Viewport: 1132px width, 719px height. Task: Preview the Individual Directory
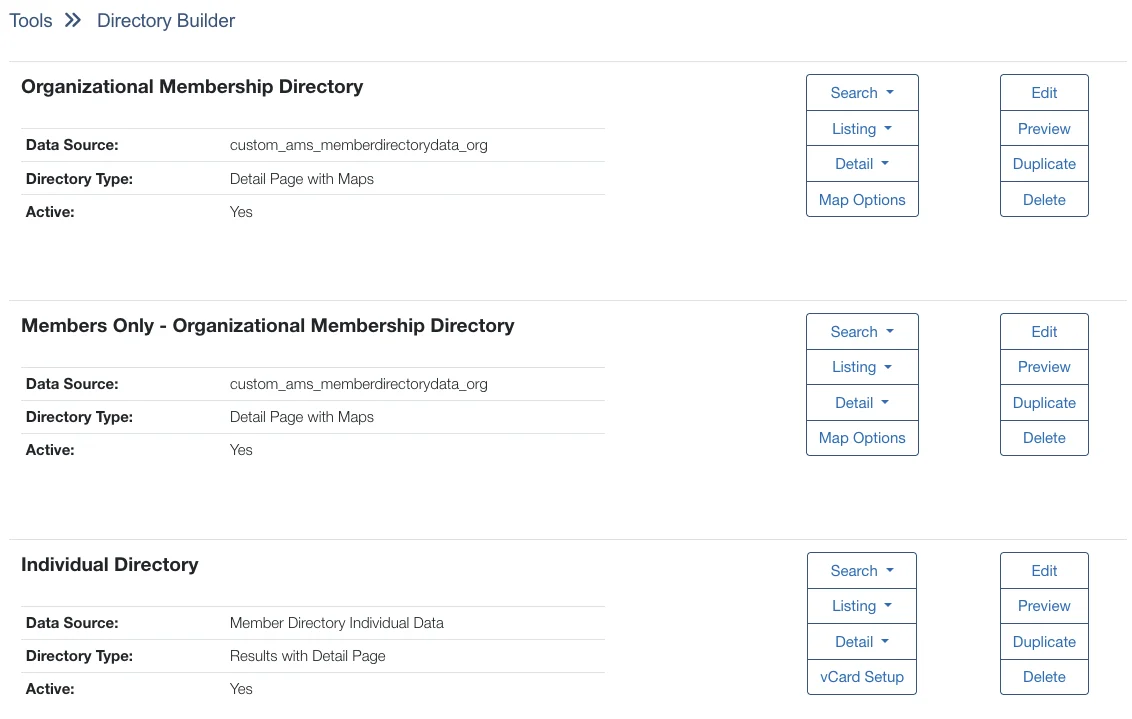tap(1043, 605)
